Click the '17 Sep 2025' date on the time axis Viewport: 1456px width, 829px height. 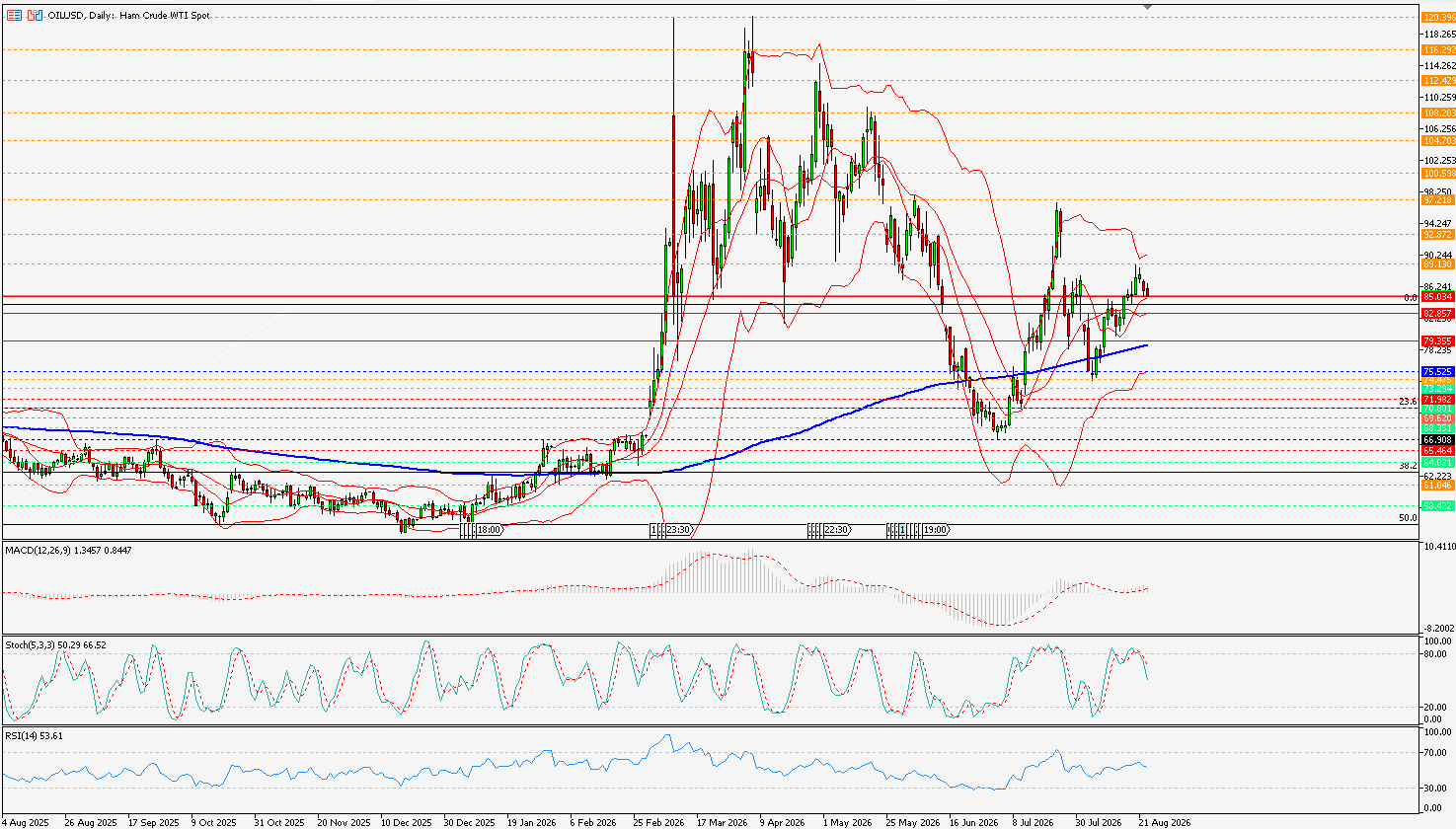(153, 822)
